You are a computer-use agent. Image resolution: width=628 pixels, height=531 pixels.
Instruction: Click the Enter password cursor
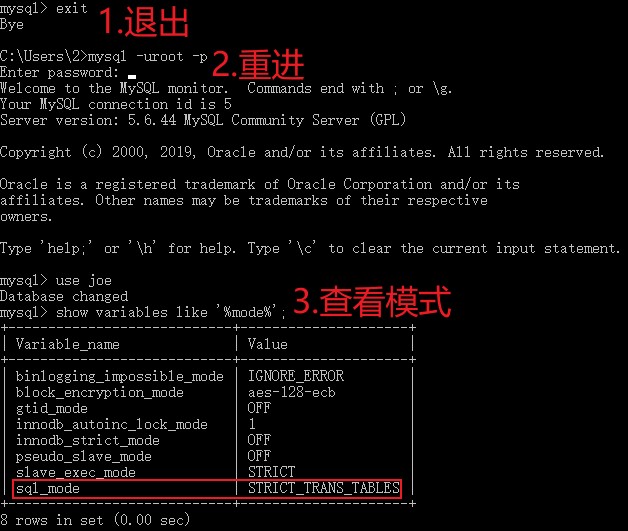pyautogui.click(x=132, y=76)
